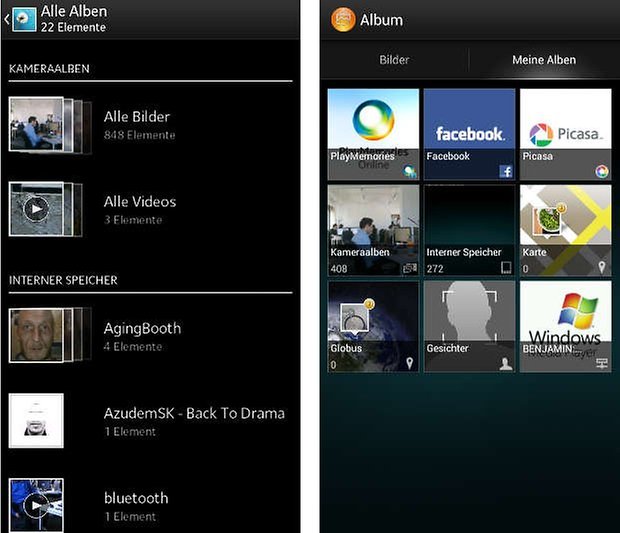Select the AzudemSK - Back To Drama title
620x533 pixels.
click(194, 414)
